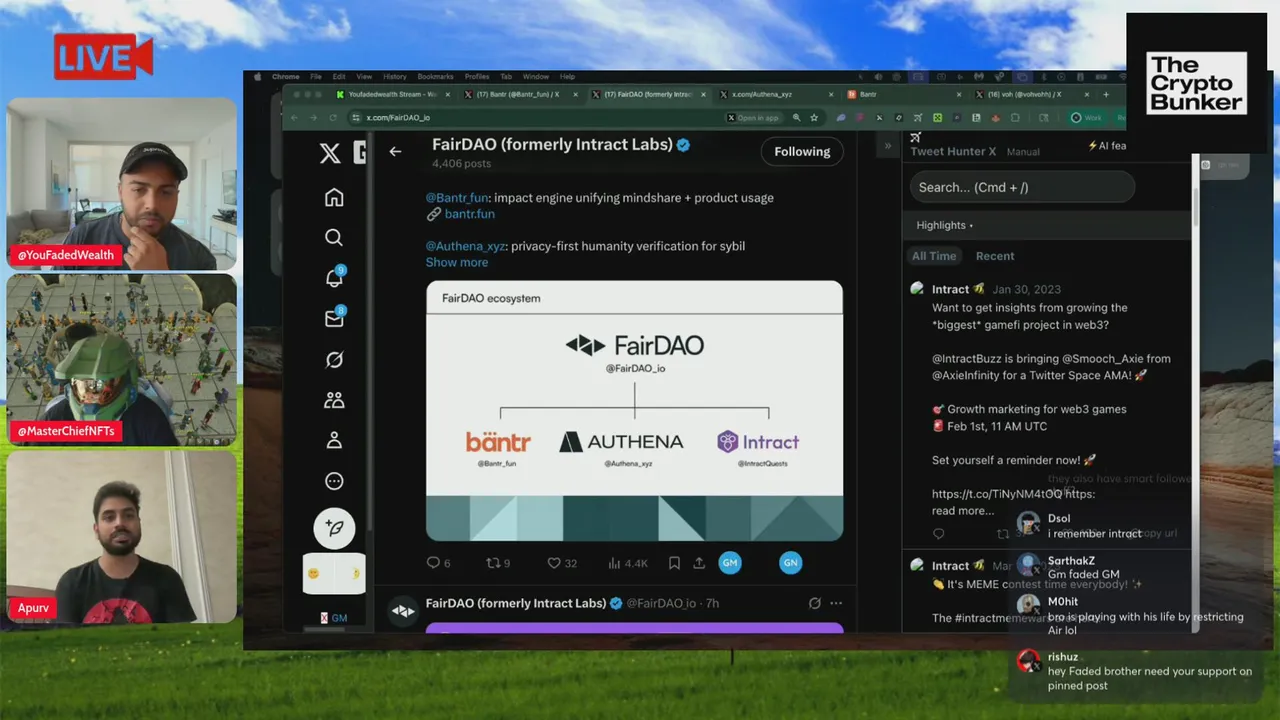
Task: Open a new Chrome tab
Action: 1106,94
